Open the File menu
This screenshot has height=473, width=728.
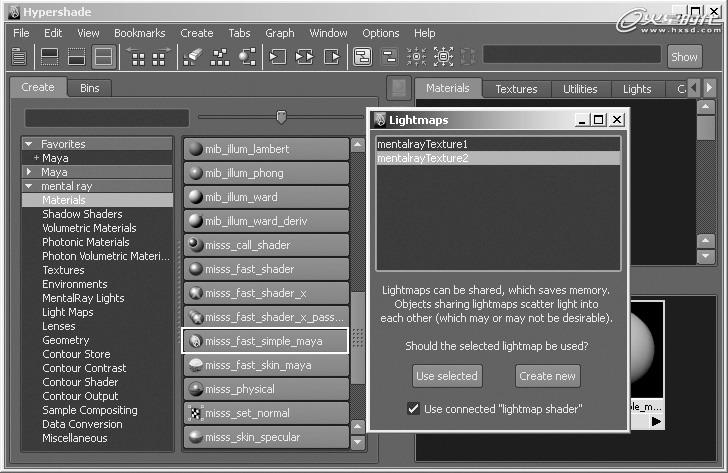tap(21, 33)
